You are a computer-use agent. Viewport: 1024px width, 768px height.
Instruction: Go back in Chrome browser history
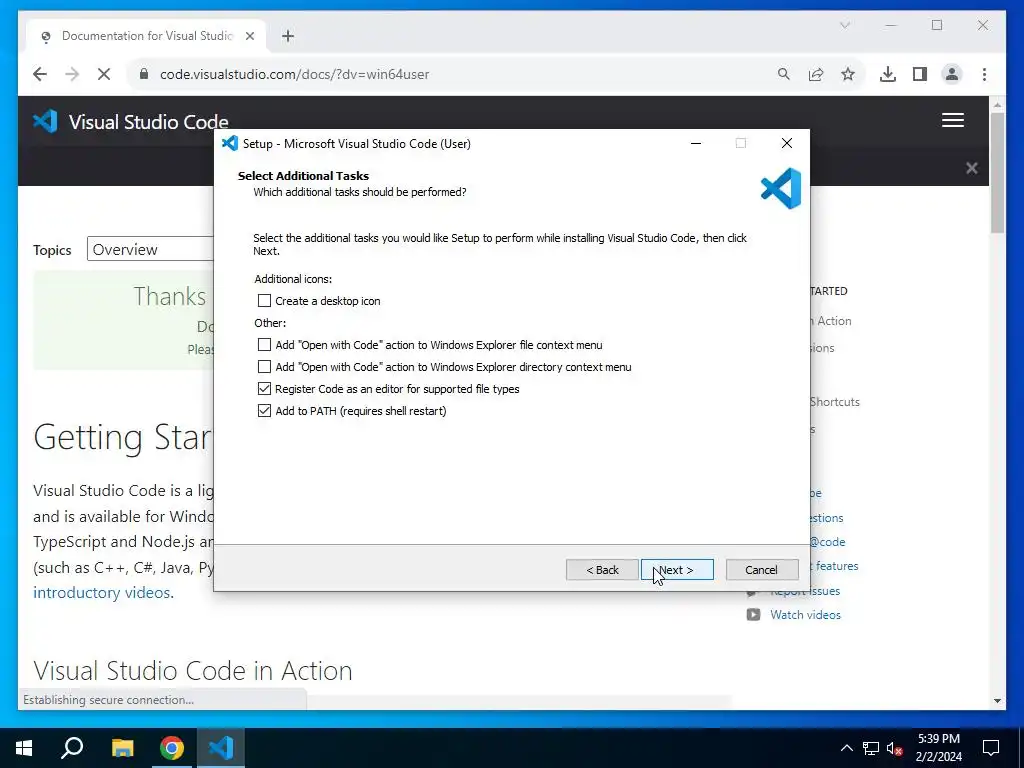(x=40, y=74)
